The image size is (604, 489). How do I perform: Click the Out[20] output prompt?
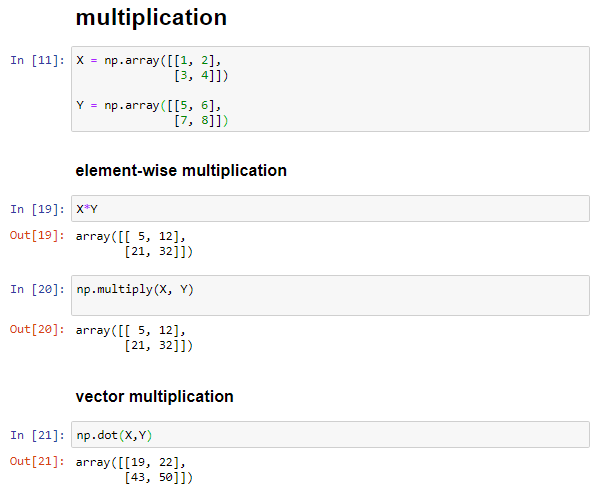point(38,329)
